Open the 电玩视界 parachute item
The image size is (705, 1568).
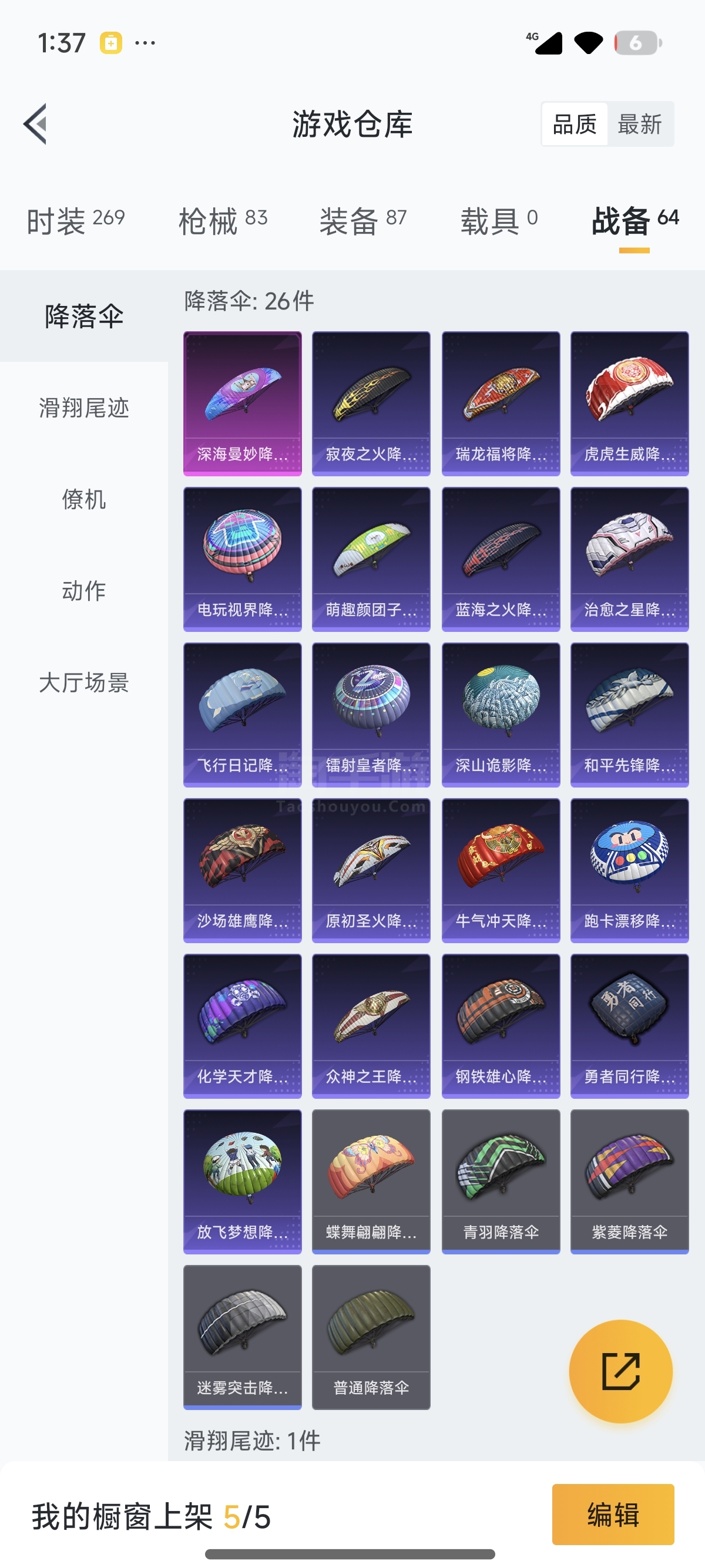point(242,560)
